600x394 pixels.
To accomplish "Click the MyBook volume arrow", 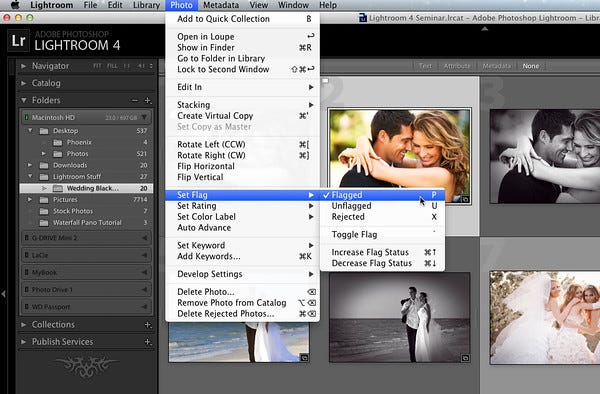I will pos(145,272).
